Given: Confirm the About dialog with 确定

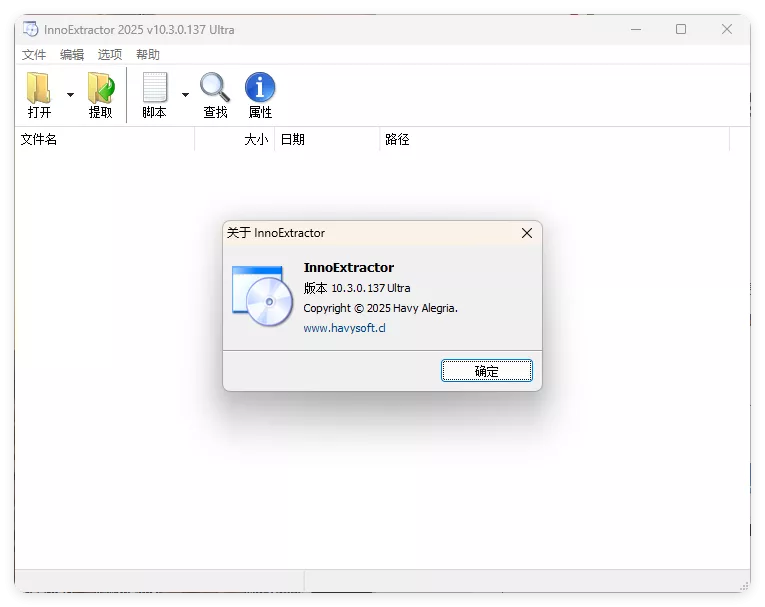Looking at the screenshot, I should coord(486,371).
